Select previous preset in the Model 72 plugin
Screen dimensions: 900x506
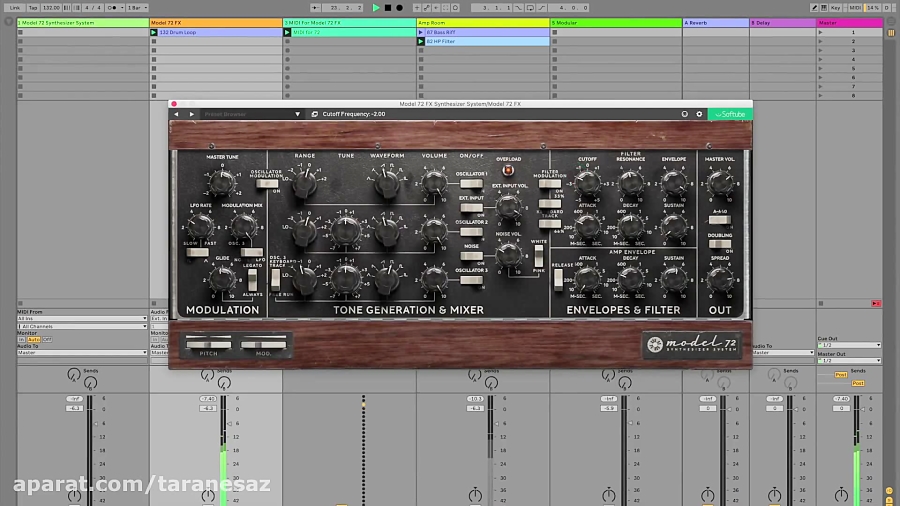tap(176, 114)
